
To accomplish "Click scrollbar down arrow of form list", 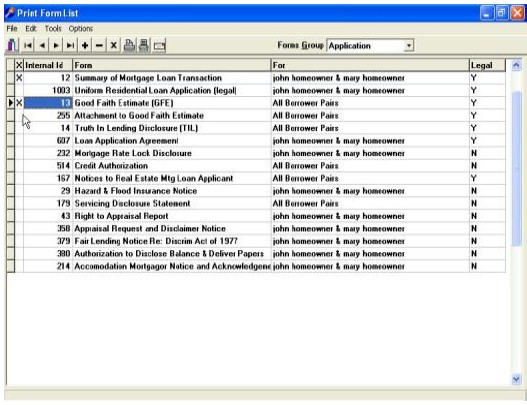I will [x=516, y=379].
